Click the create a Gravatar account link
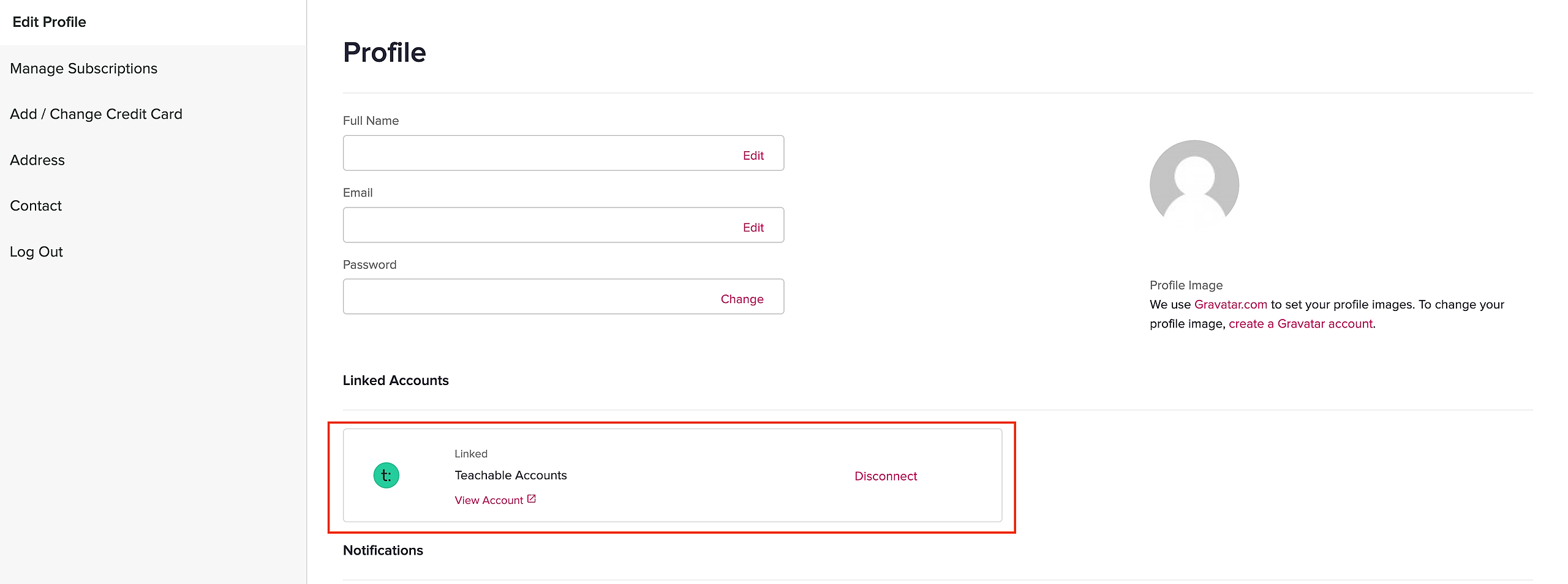1568x584 pixels. 1300,324
